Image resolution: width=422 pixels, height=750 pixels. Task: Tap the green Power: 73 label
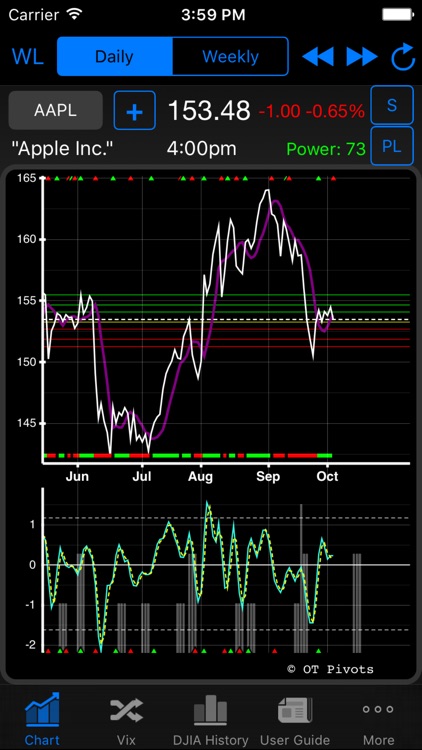(326, 149)
